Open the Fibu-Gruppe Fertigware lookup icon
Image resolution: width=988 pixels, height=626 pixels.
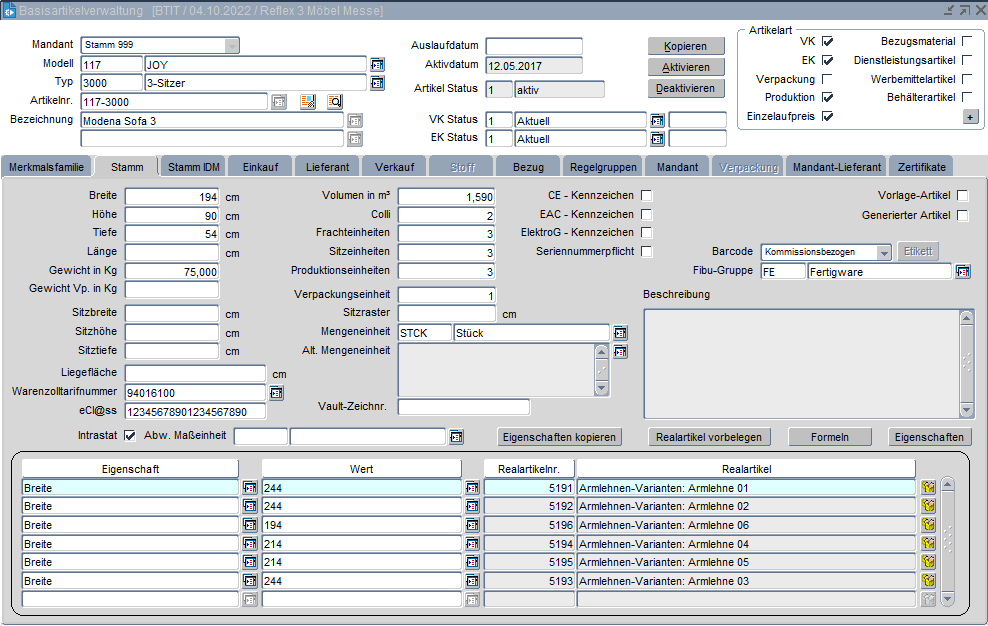click(x=963, y=271)
